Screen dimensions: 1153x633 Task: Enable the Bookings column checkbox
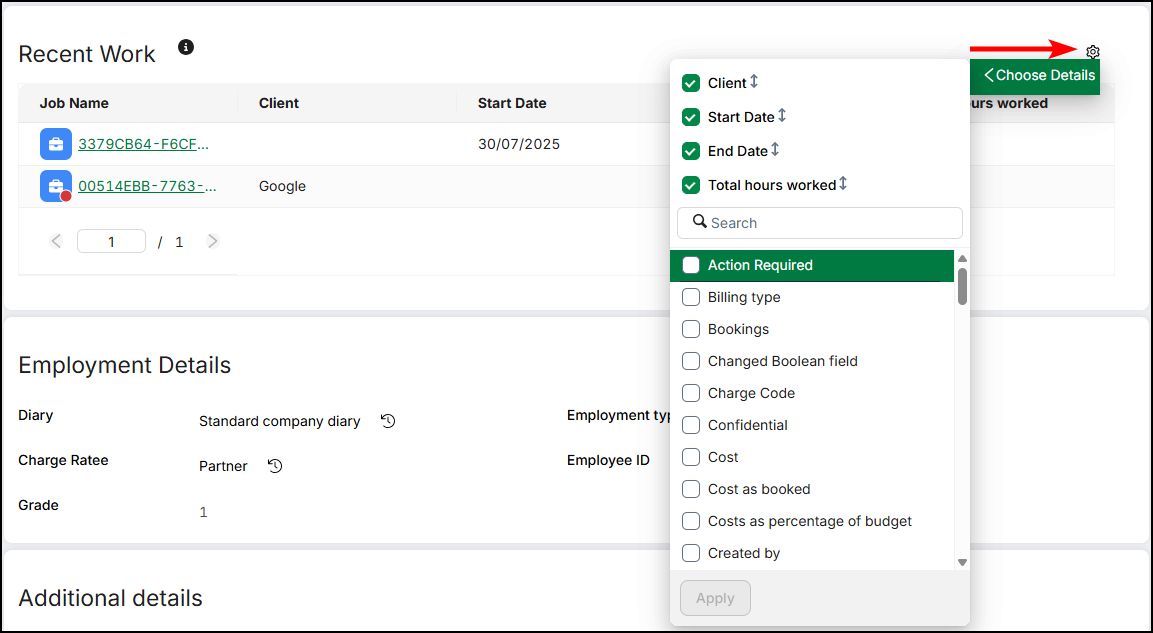pos(690,329)
